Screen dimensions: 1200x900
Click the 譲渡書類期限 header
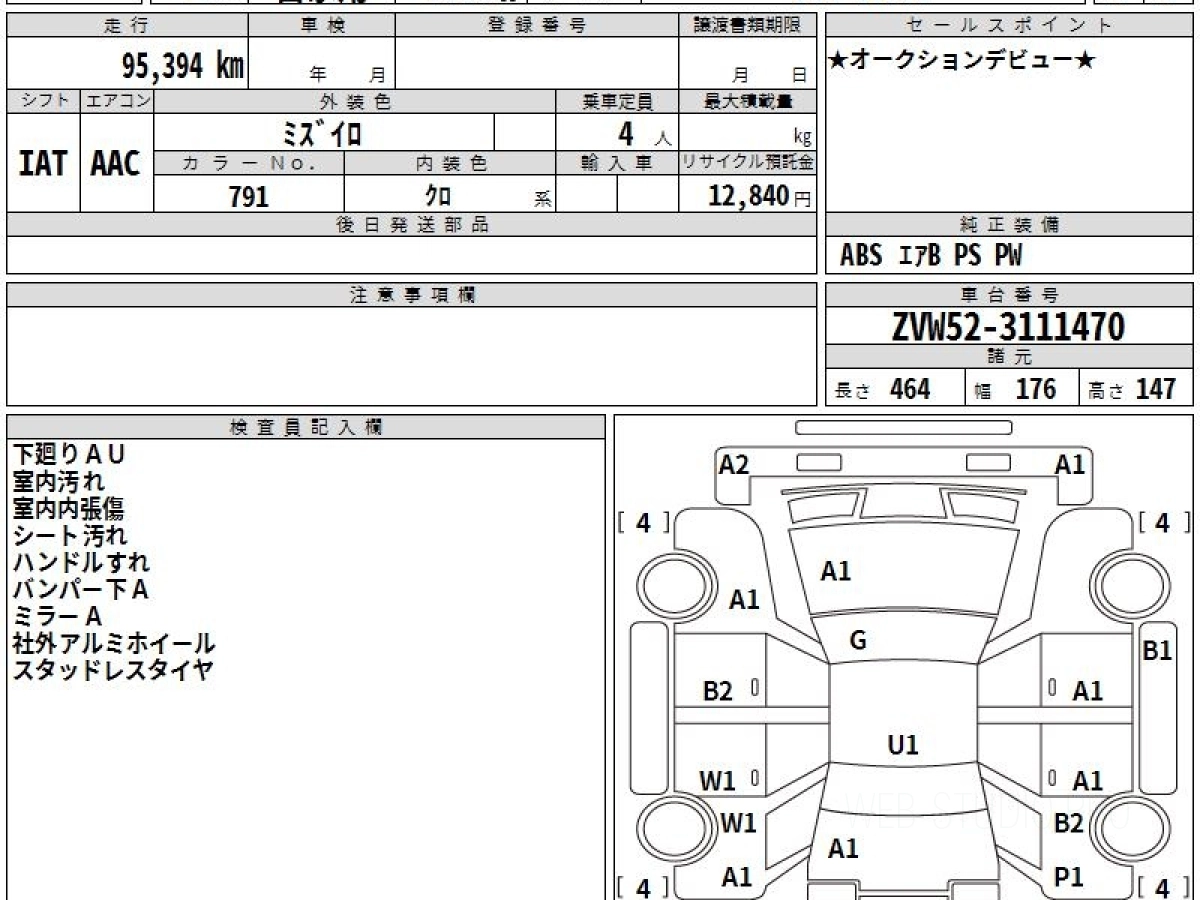click(747, 26)
